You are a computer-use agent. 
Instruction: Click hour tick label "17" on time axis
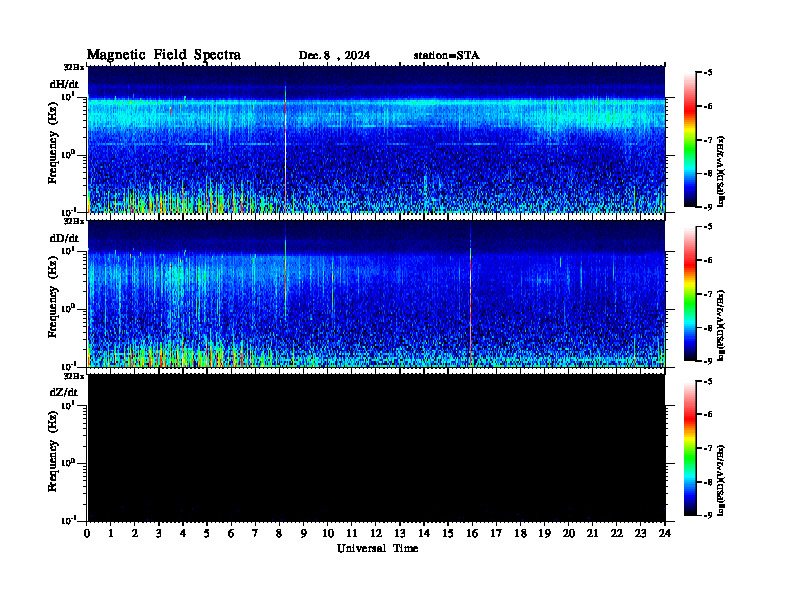point(497,534)
